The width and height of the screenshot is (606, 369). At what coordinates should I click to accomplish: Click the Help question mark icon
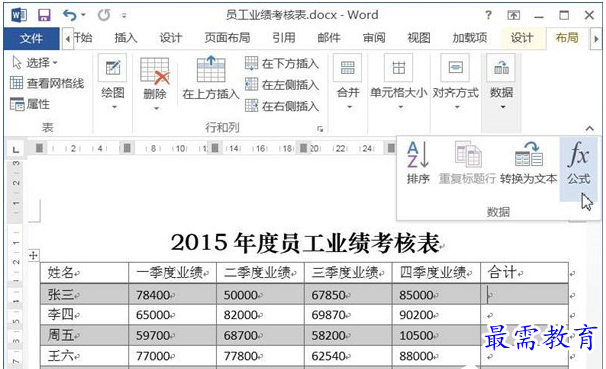click(489, 15)
